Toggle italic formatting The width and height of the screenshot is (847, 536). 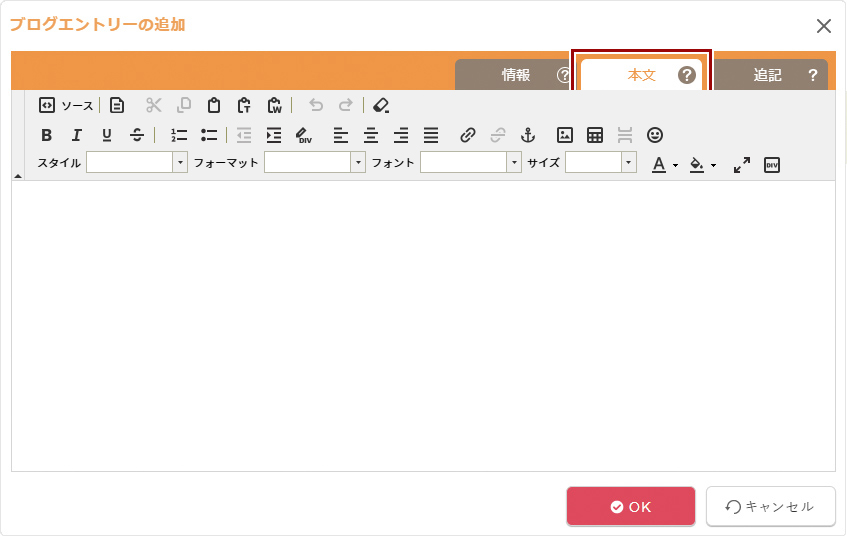[x=76, y=135]
